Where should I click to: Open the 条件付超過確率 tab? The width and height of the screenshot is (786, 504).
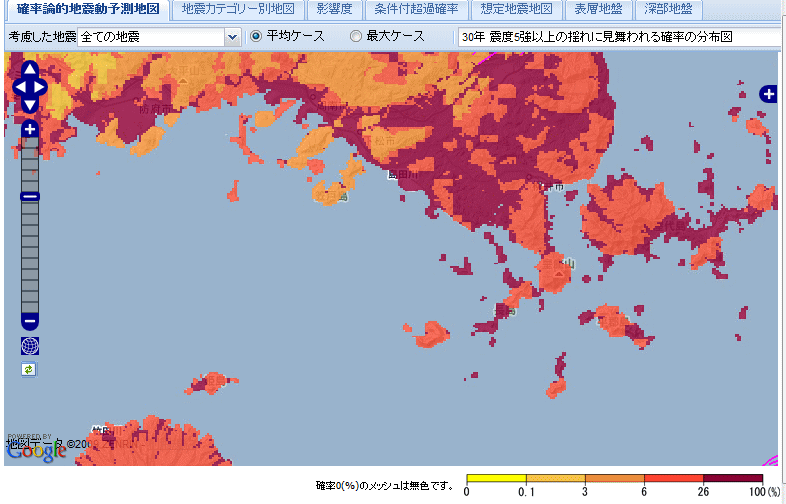tap(416, 10)
